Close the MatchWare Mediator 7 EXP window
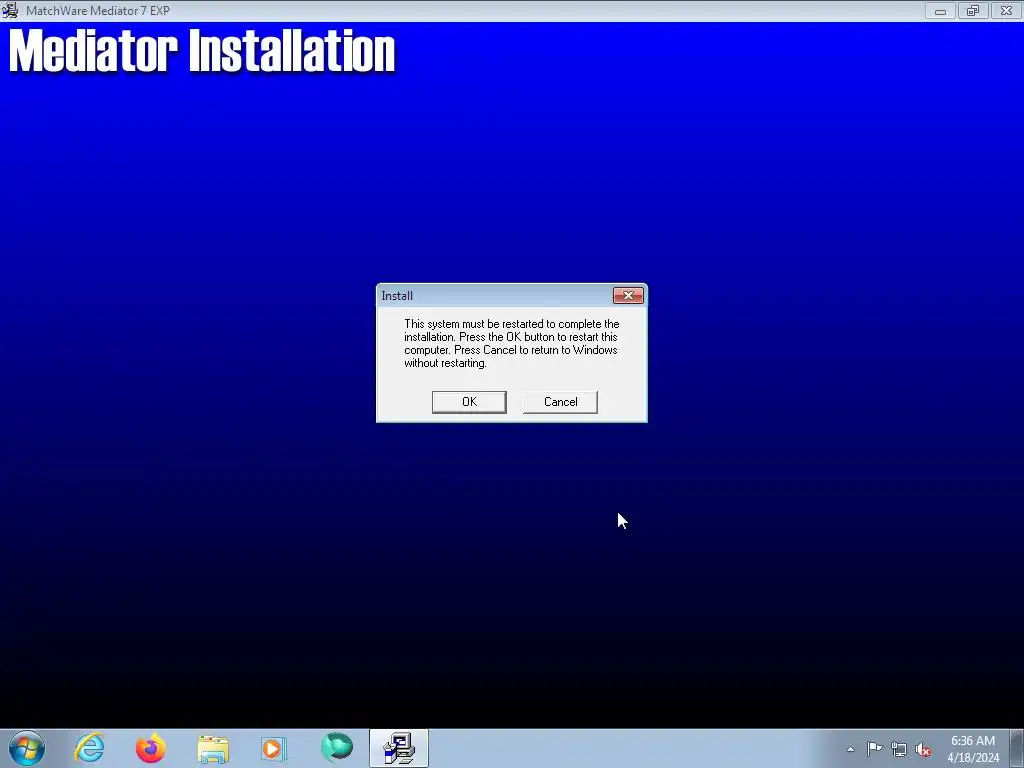The height and width of the screenshot is (768, 1024). pos(1006,10)
